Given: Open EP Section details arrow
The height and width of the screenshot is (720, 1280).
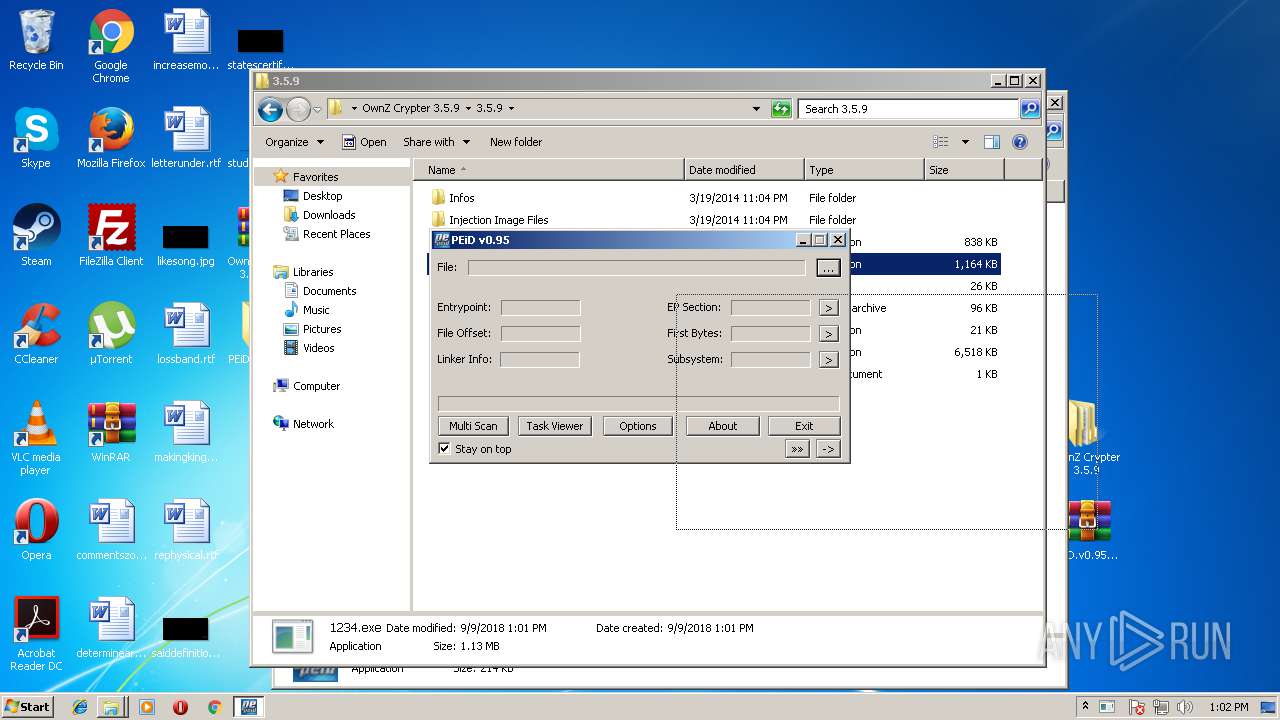Looking at the screenshot, I should 828,308.
